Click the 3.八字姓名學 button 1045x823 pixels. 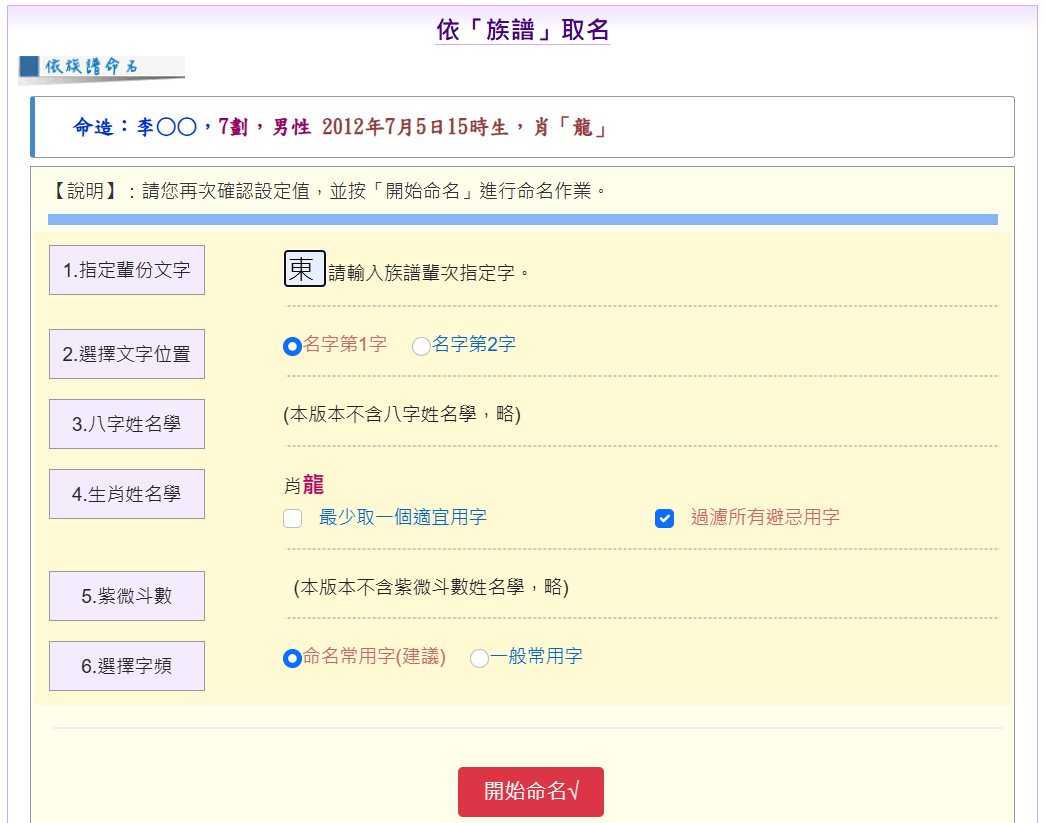tap(127, 424)
